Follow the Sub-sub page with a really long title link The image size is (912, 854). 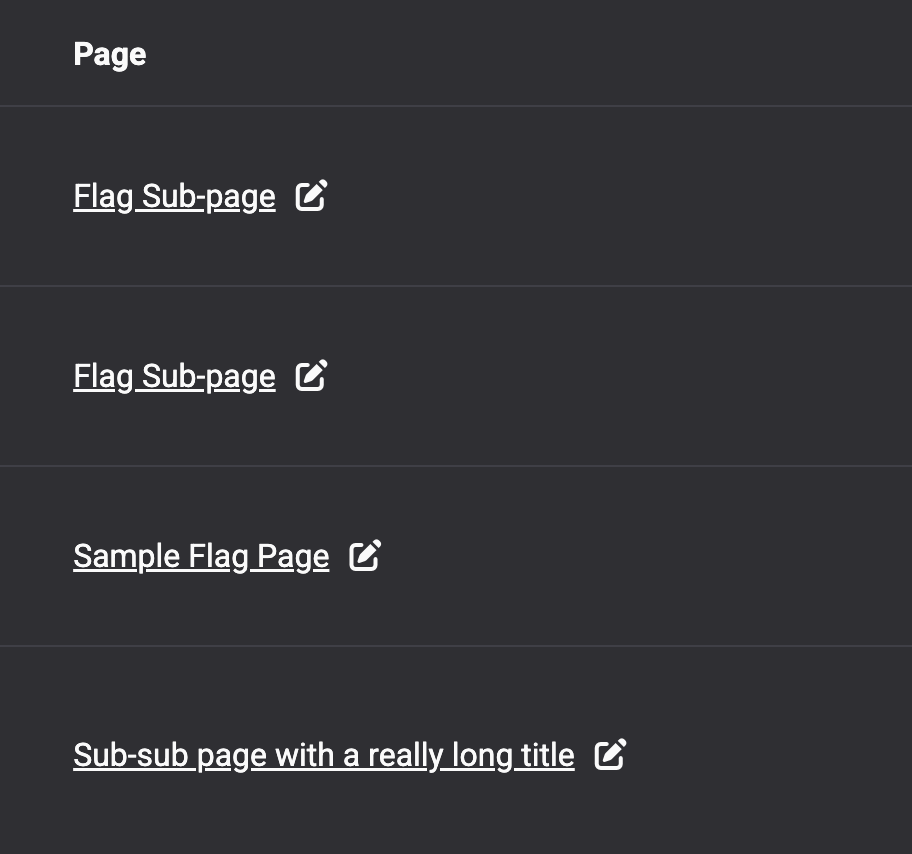pos(324,755)
